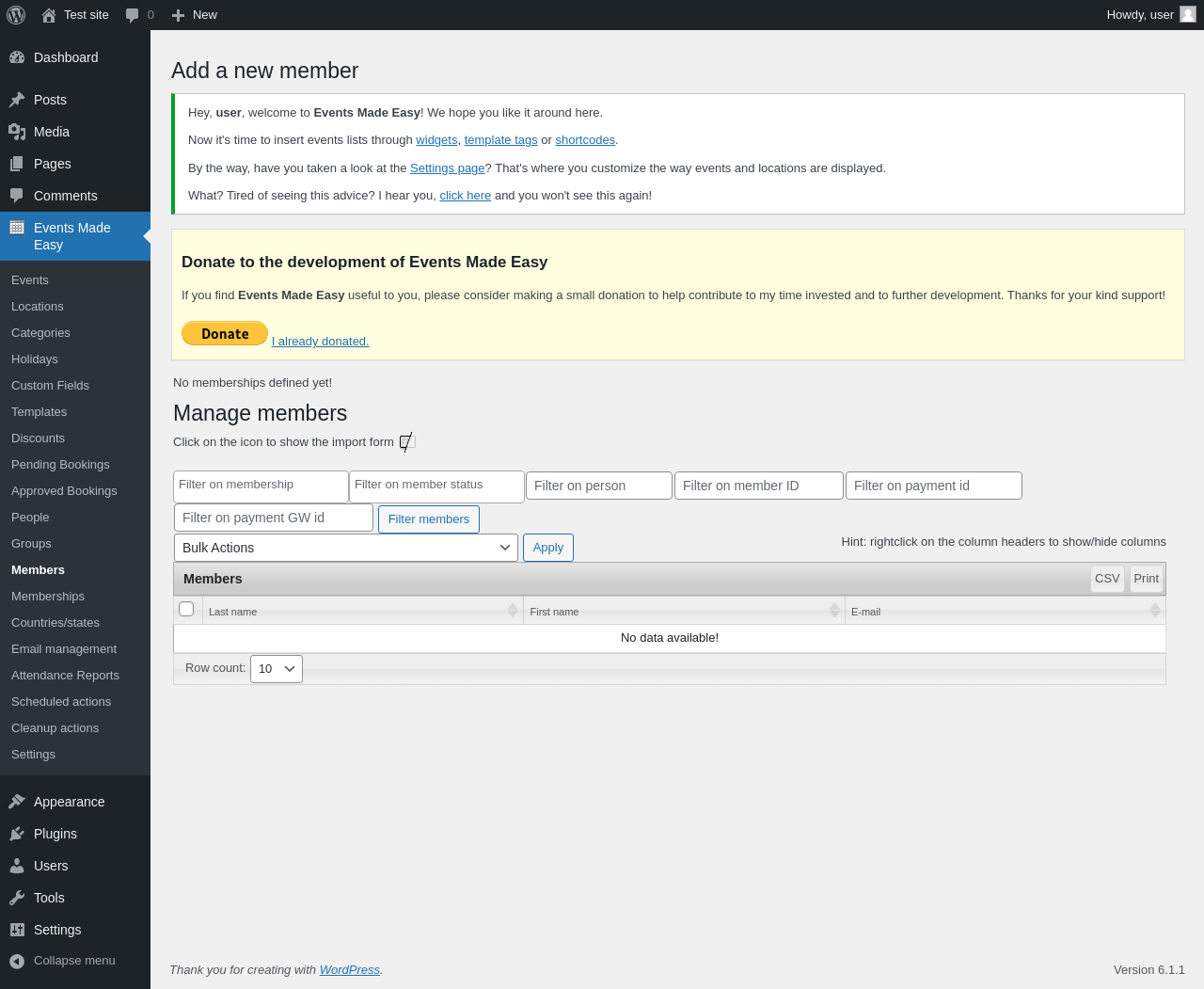Select People in the sidebar

click(x=30, y=518)
